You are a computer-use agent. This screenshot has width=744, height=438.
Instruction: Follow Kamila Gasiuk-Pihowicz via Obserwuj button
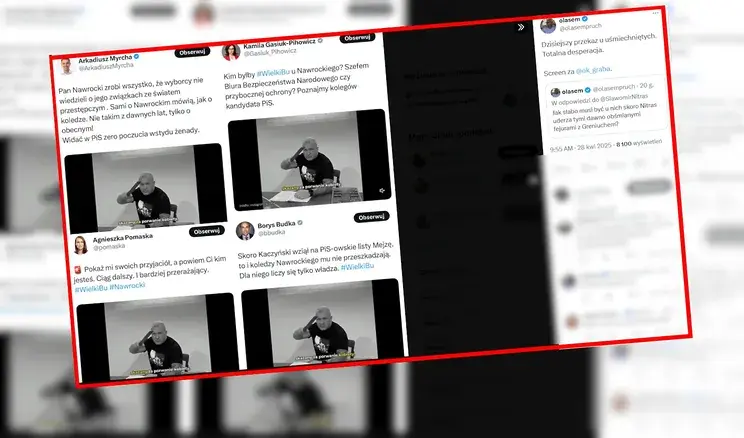[x=357, y=37]
